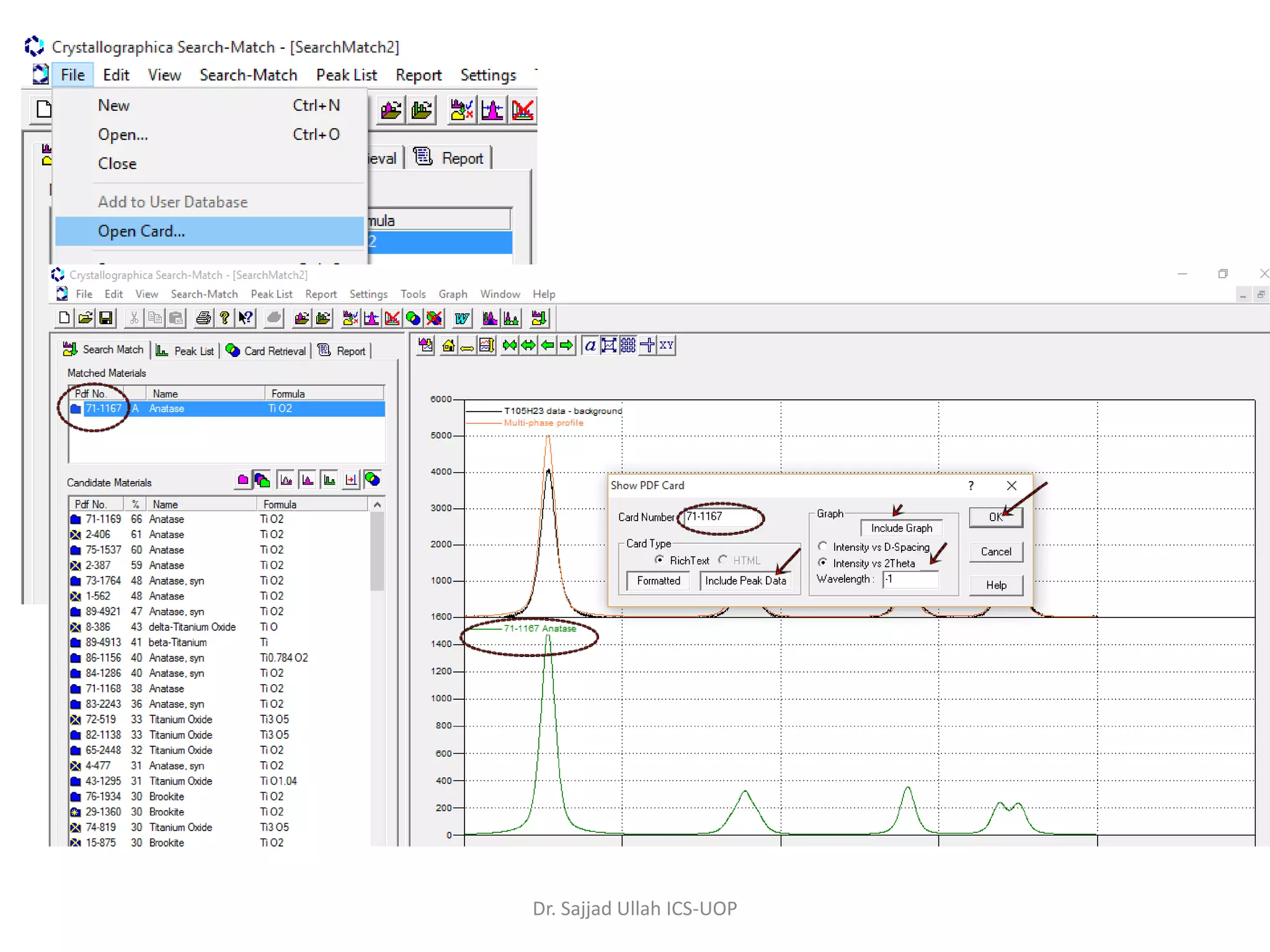The width and height of the screenshot is (1270, 952).
Task: Click the XY coordinates icon
Action: pos(667,346)
